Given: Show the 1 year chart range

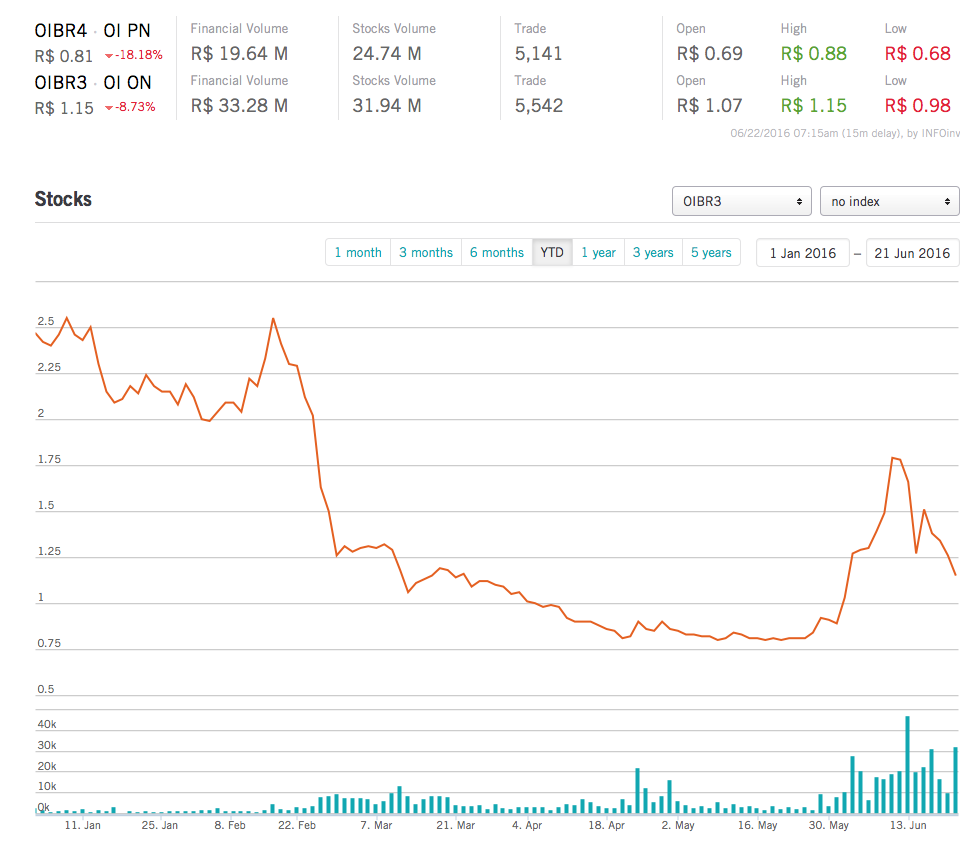Looking at the screenshot, I should click(x=598, y=253).
